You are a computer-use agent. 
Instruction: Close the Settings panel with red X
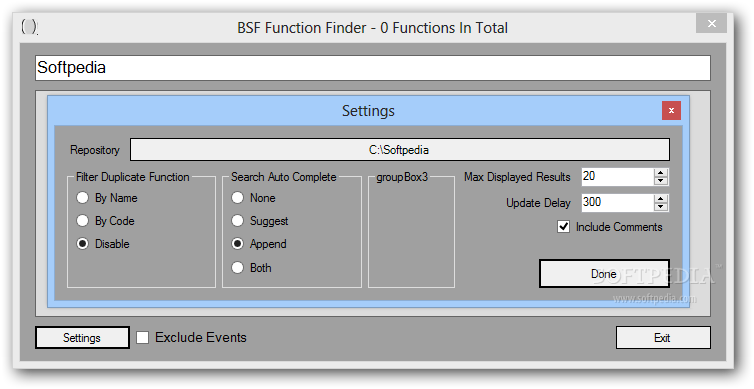pos(671,111)
